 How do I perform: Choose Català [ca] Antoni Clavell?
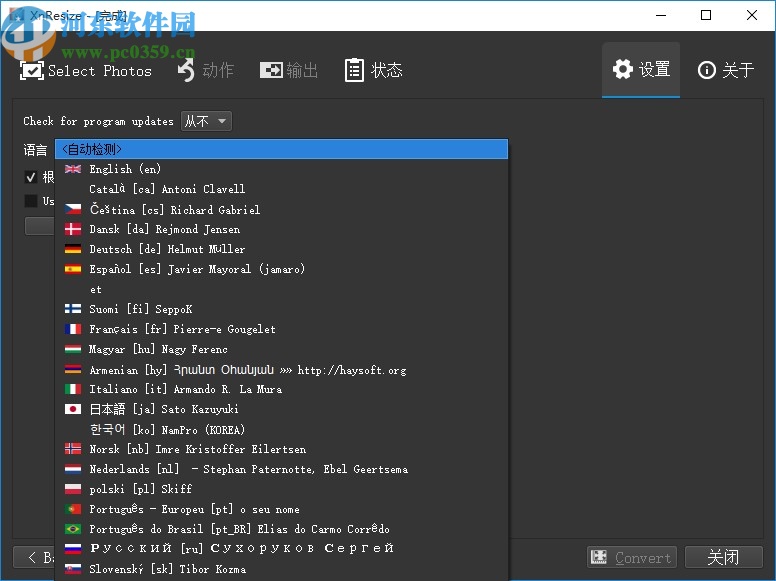click(x=281, y=189)
